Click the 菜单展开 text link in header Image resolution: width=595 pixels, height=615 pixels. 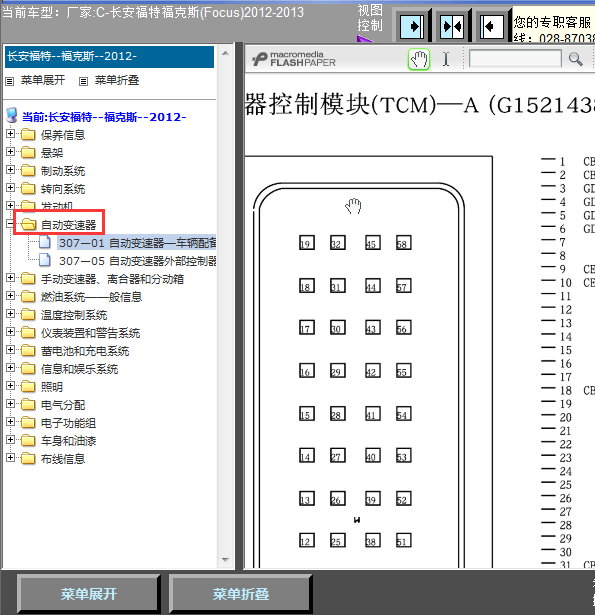point(43,80)
